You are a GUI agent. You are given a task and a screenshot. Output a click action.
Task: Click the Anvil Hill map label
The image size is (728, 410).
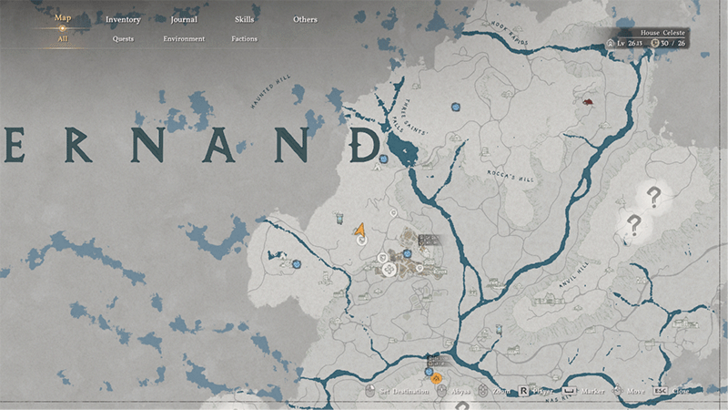coord(574,274)
